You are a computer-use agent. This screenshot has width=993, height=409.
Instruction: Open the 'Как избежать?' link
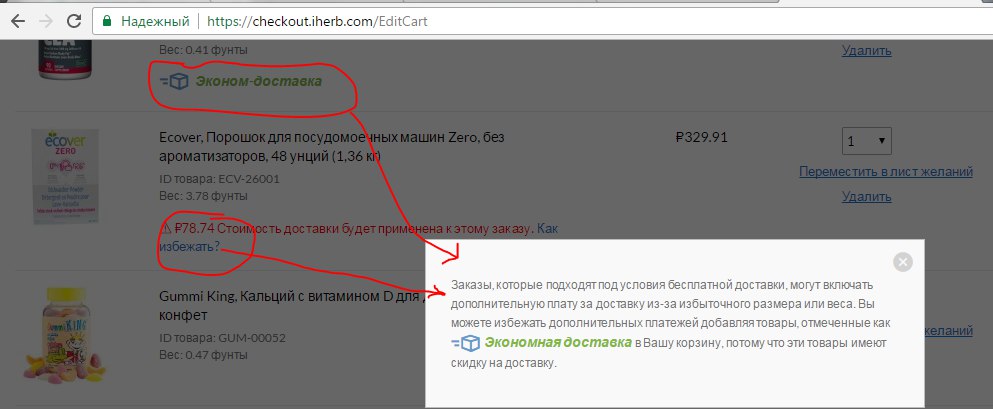pos(358,237)
